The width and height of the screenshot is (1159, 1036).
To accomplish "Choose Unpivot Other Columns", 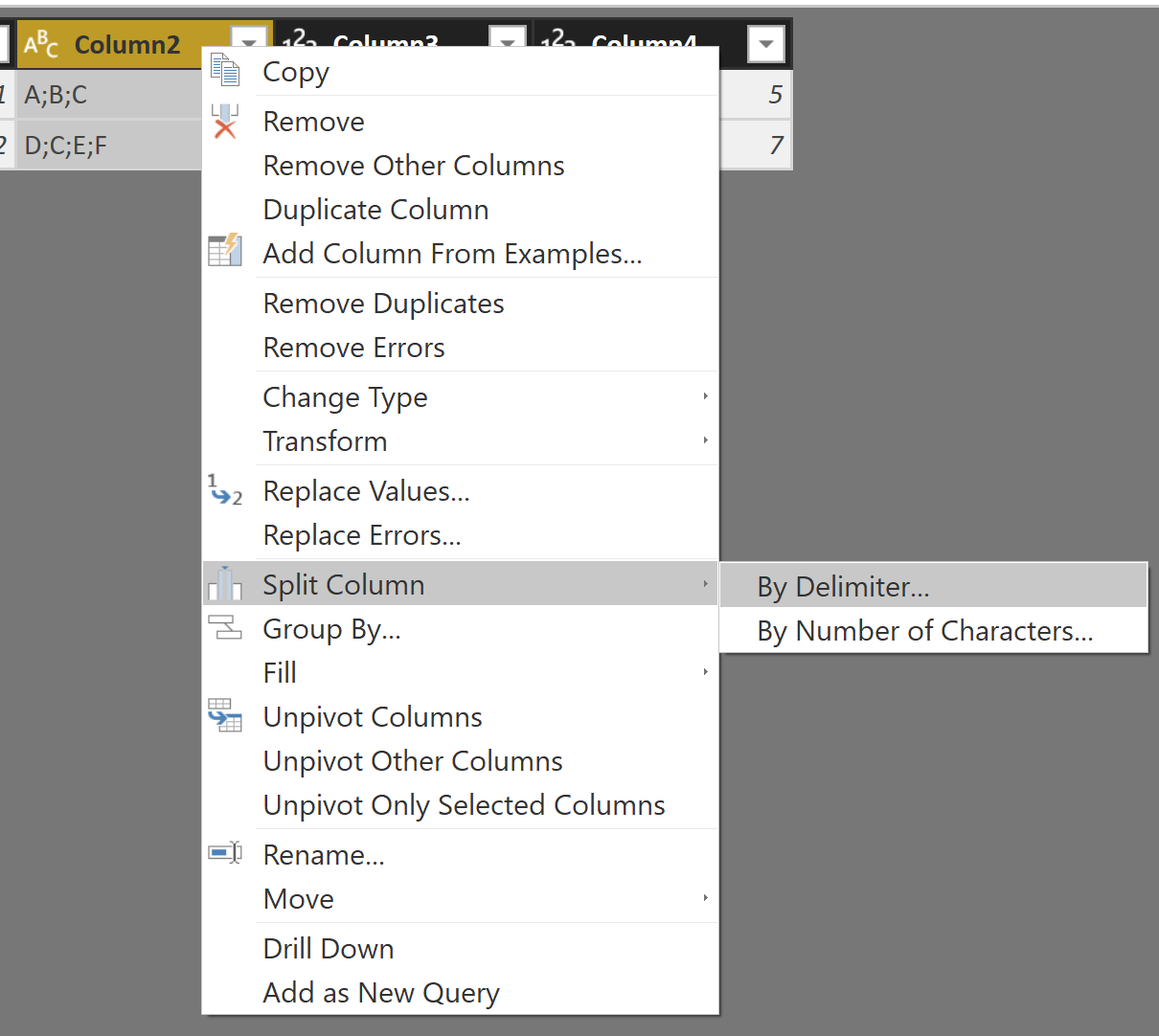I will tap(461, 761).
